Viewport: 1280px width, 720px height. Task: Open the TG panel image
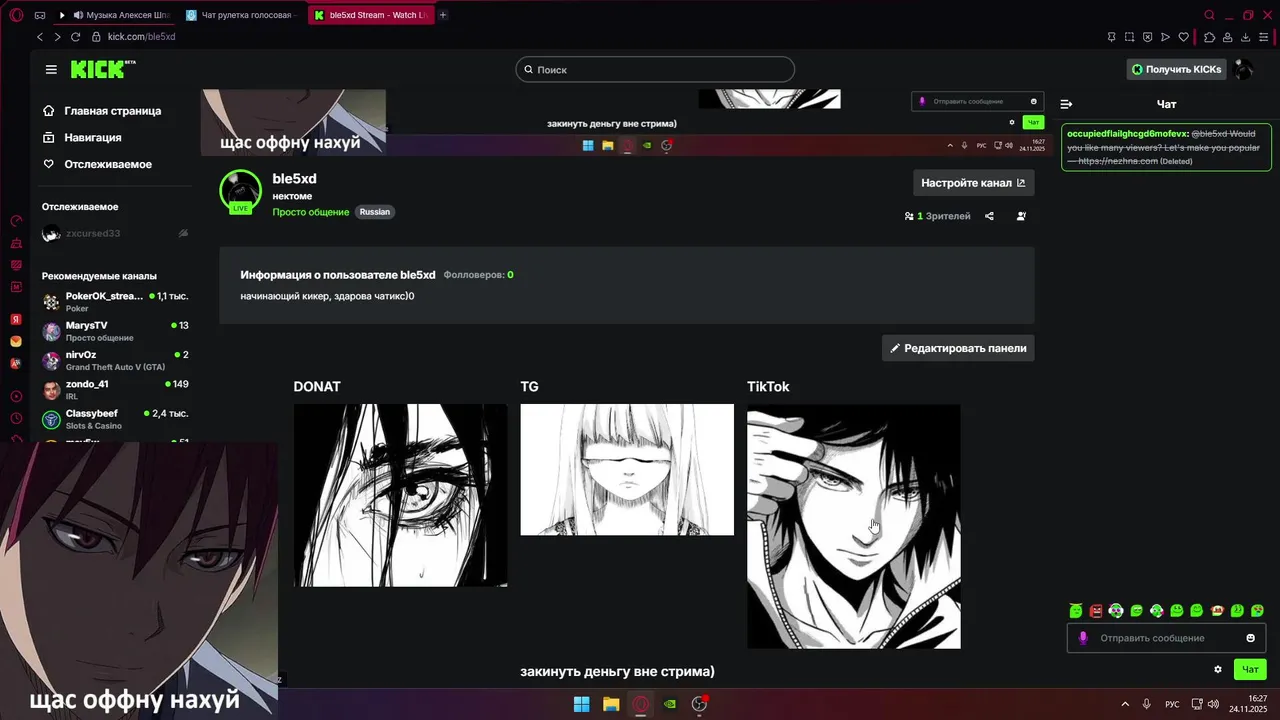[627, 470]
